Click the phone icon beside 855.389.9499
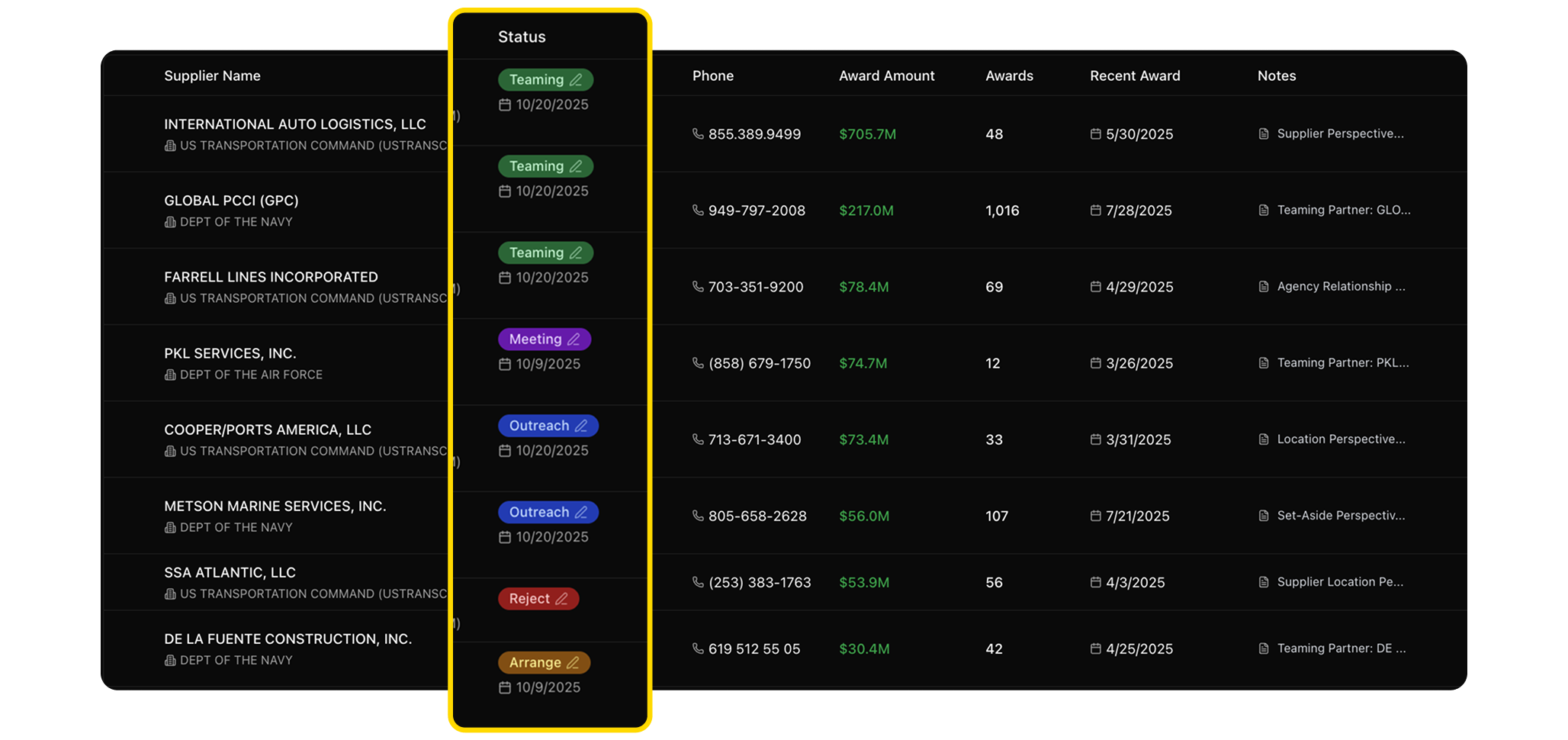Viewport: 1568px width, 740px height. [698, 134]
